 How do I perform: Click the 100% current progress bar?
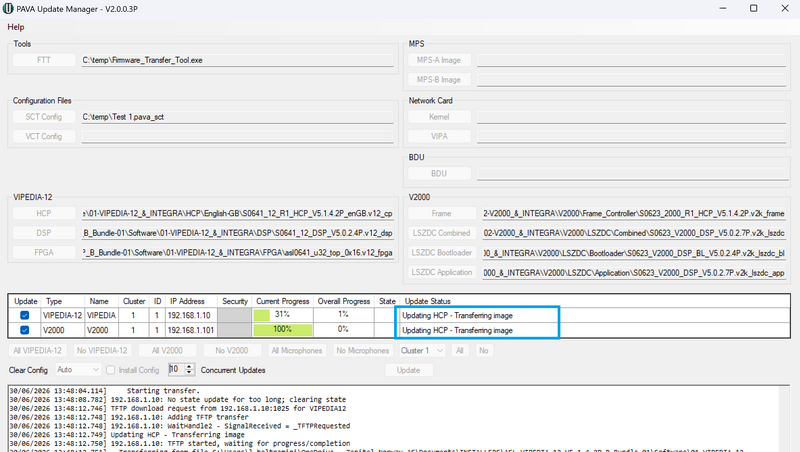point(283,330)
